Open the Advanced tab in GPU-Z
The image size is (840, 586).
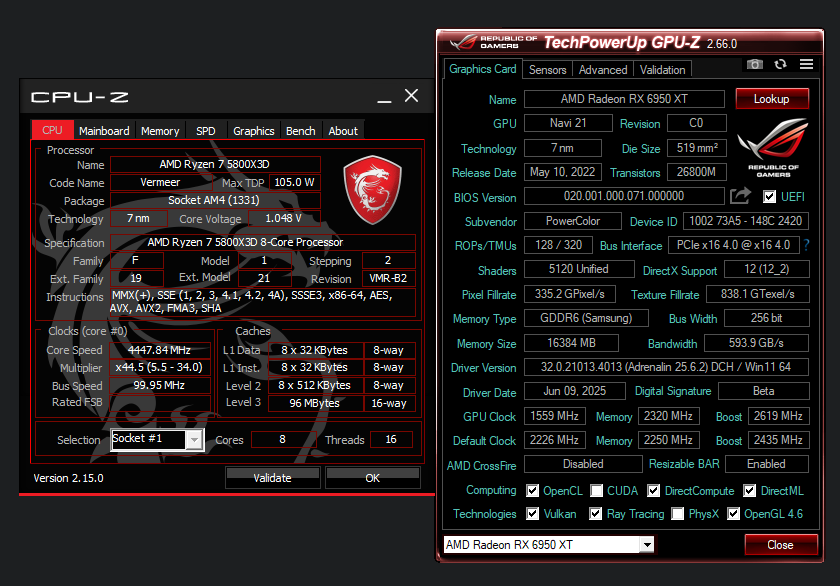603,70
